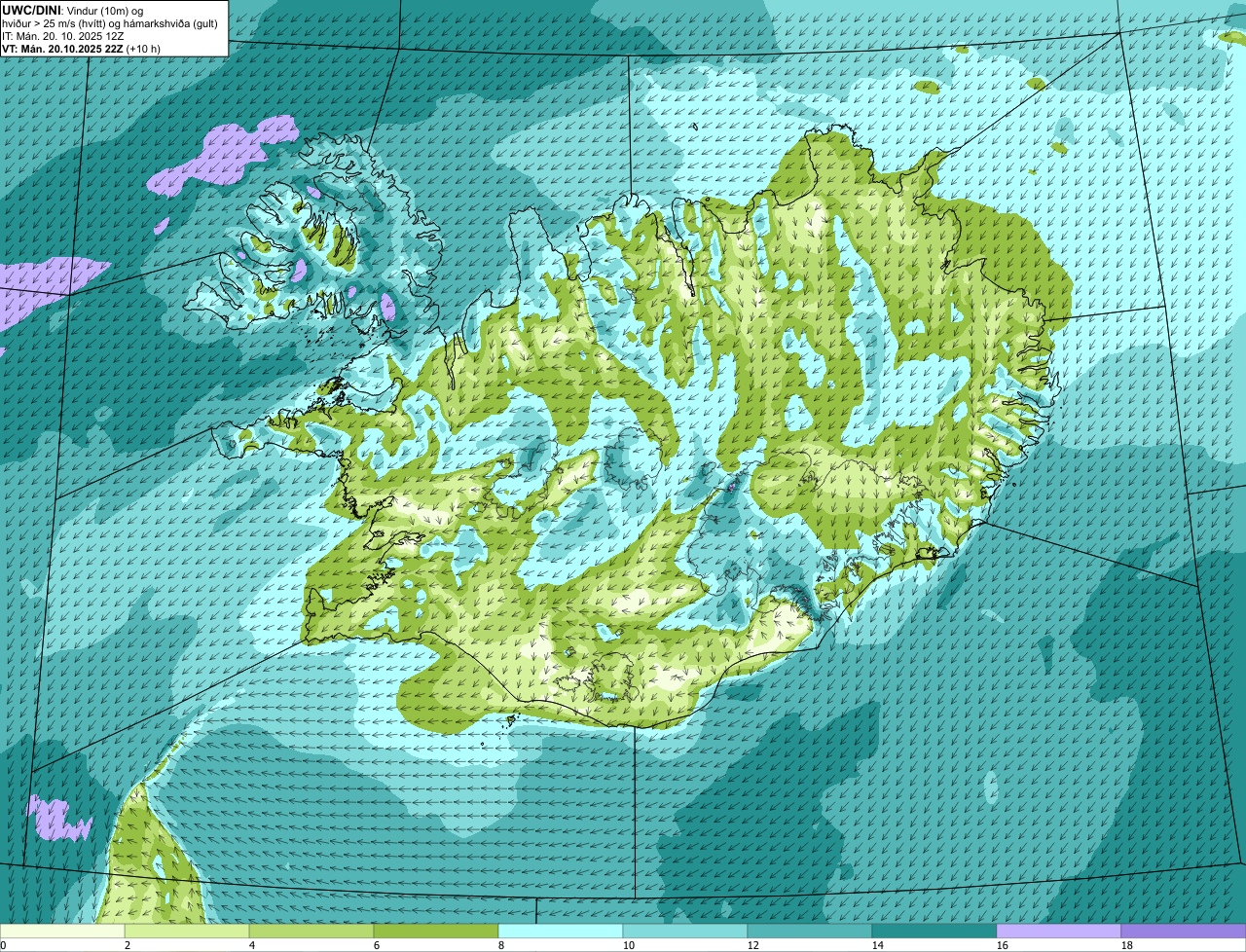Click the legend value "0"
Image resolution: width=1246 pixels, height=952 pixels.
point(3,945)
